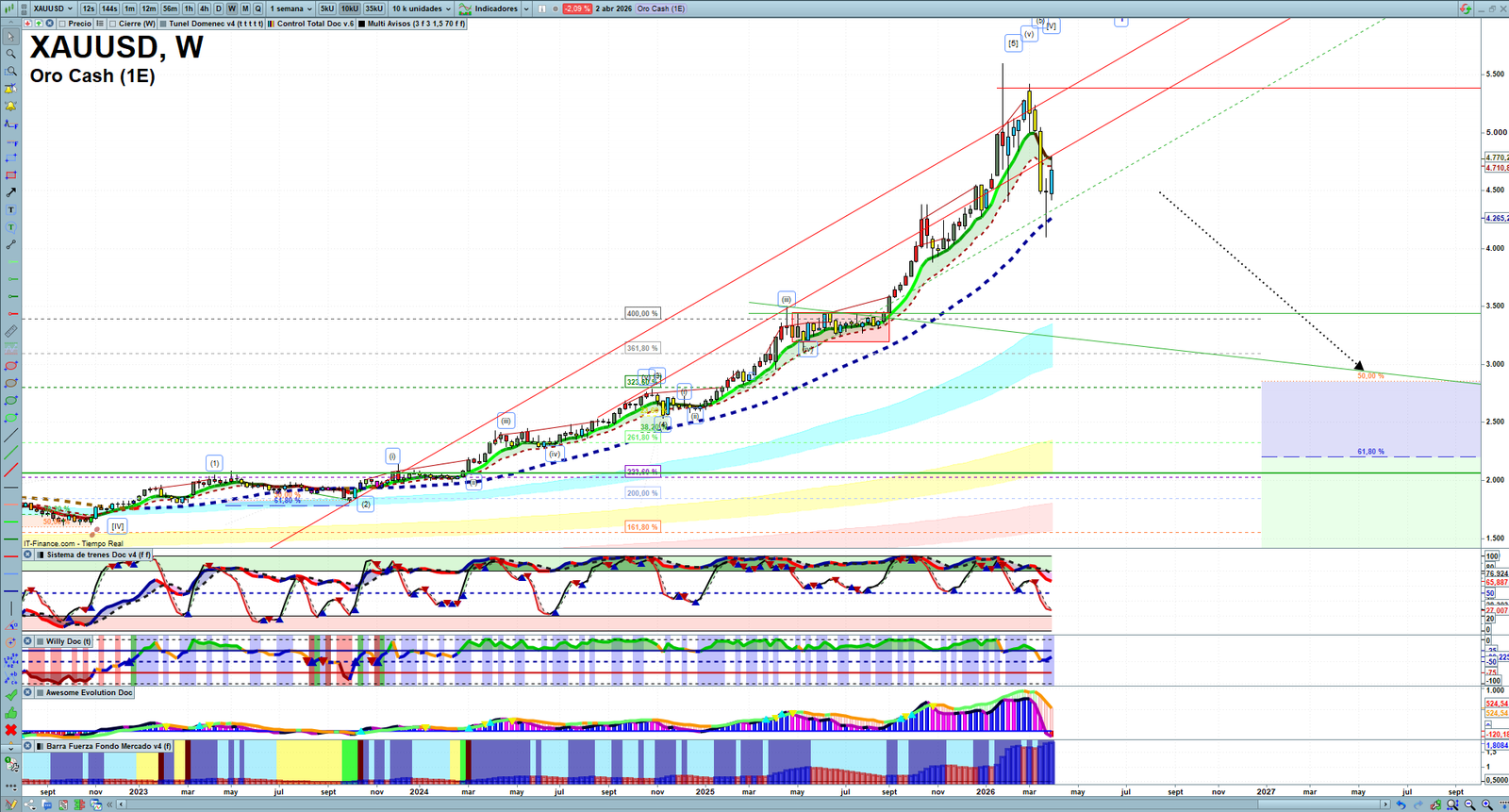Select the arrow cursor tool in left toolbar
The width and height of the screenshot is (1509, 812).
(11, 37)
